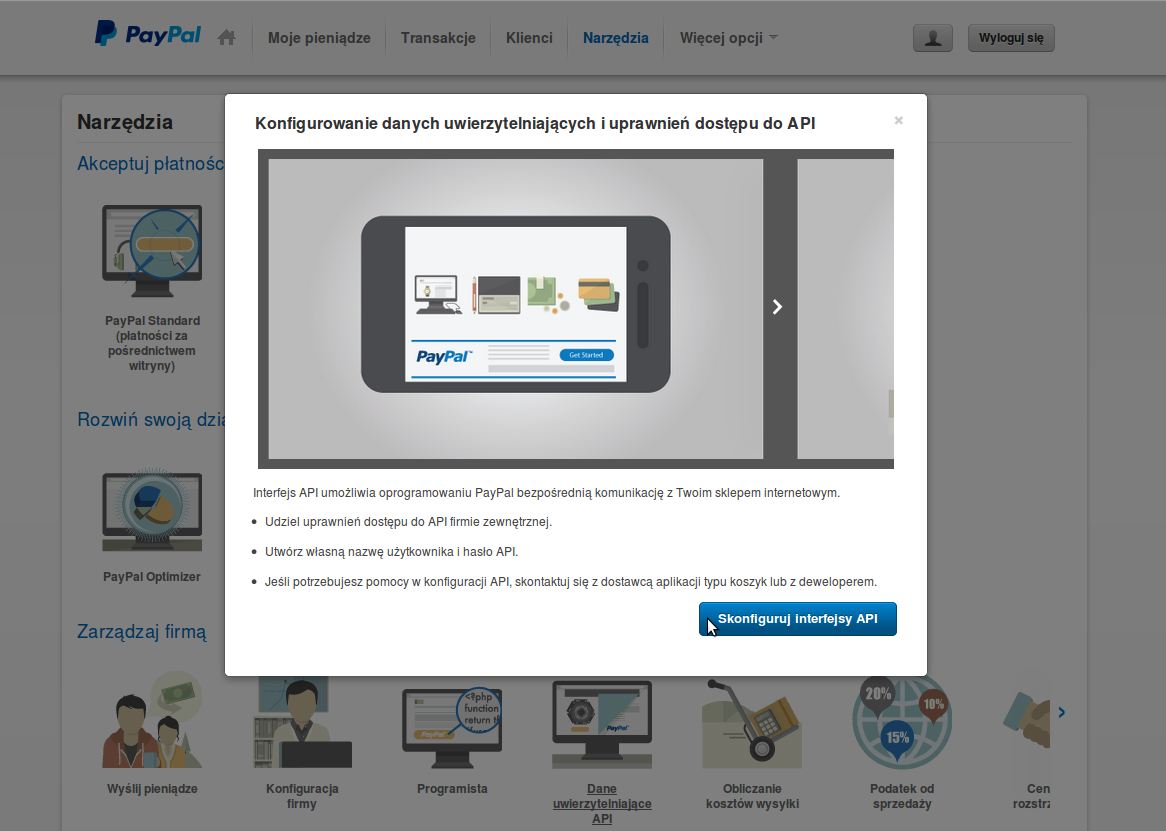Open Transakcje menu item
This screenshot has width=1166, height=831.
coord(438,38)
